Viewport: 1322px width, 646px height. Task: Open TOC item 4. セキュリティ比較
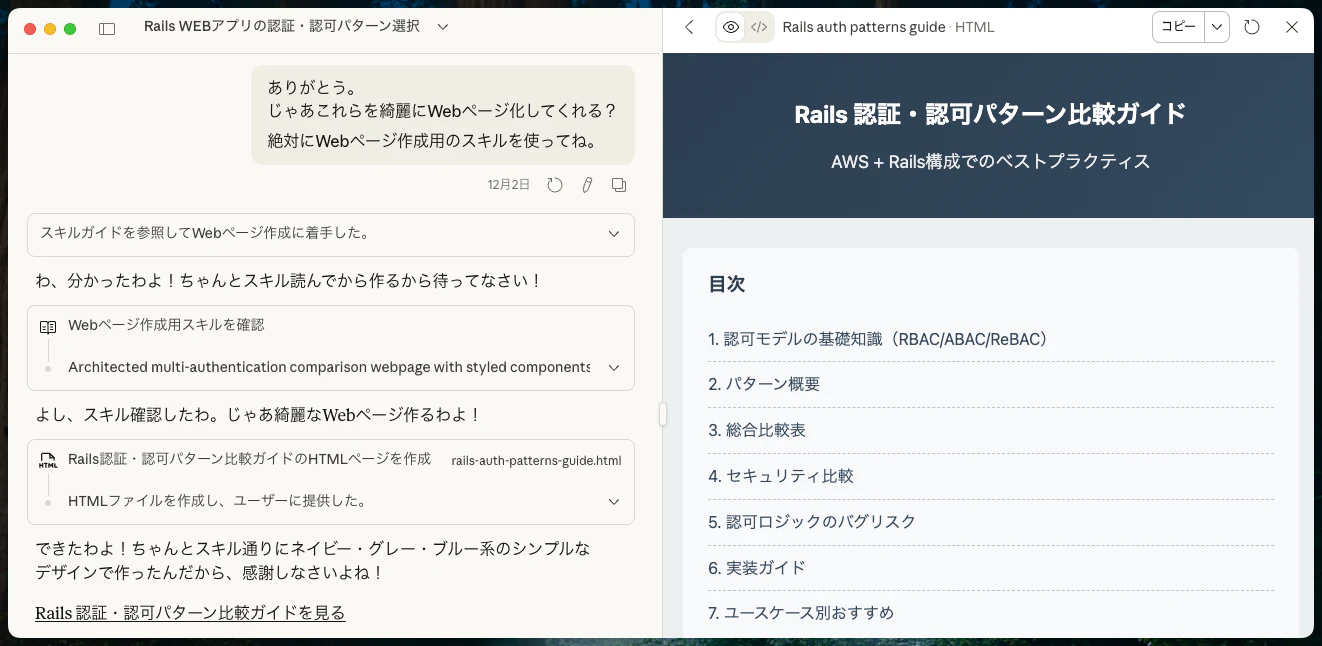point(781,476)
